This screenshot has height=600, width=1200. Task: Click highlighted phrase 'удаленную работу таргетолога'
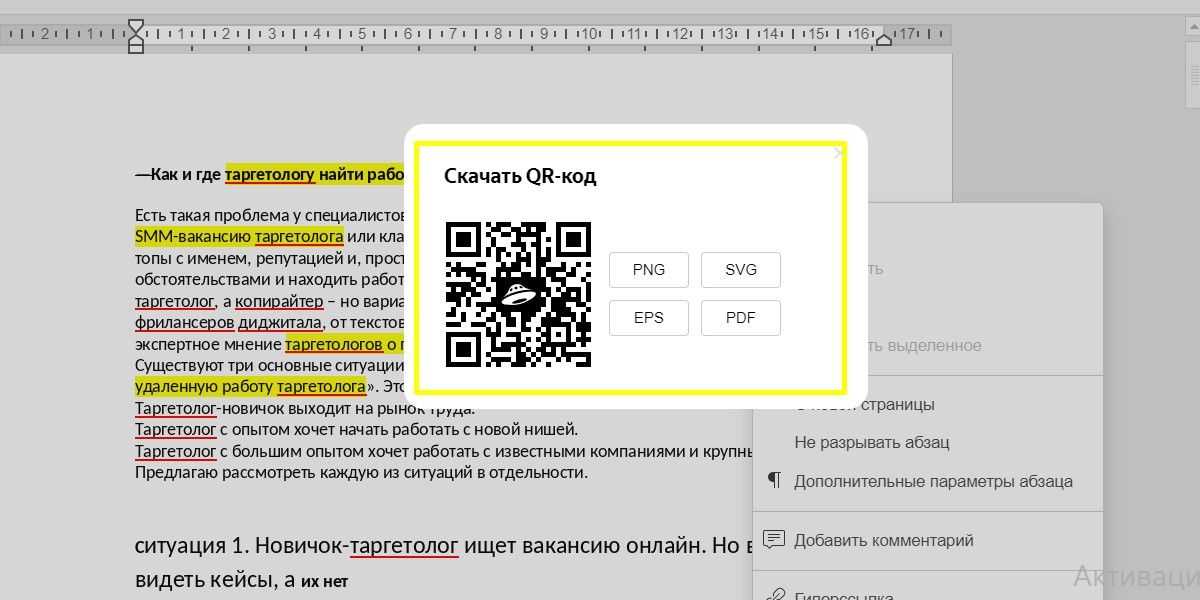[x=250, y=386]
